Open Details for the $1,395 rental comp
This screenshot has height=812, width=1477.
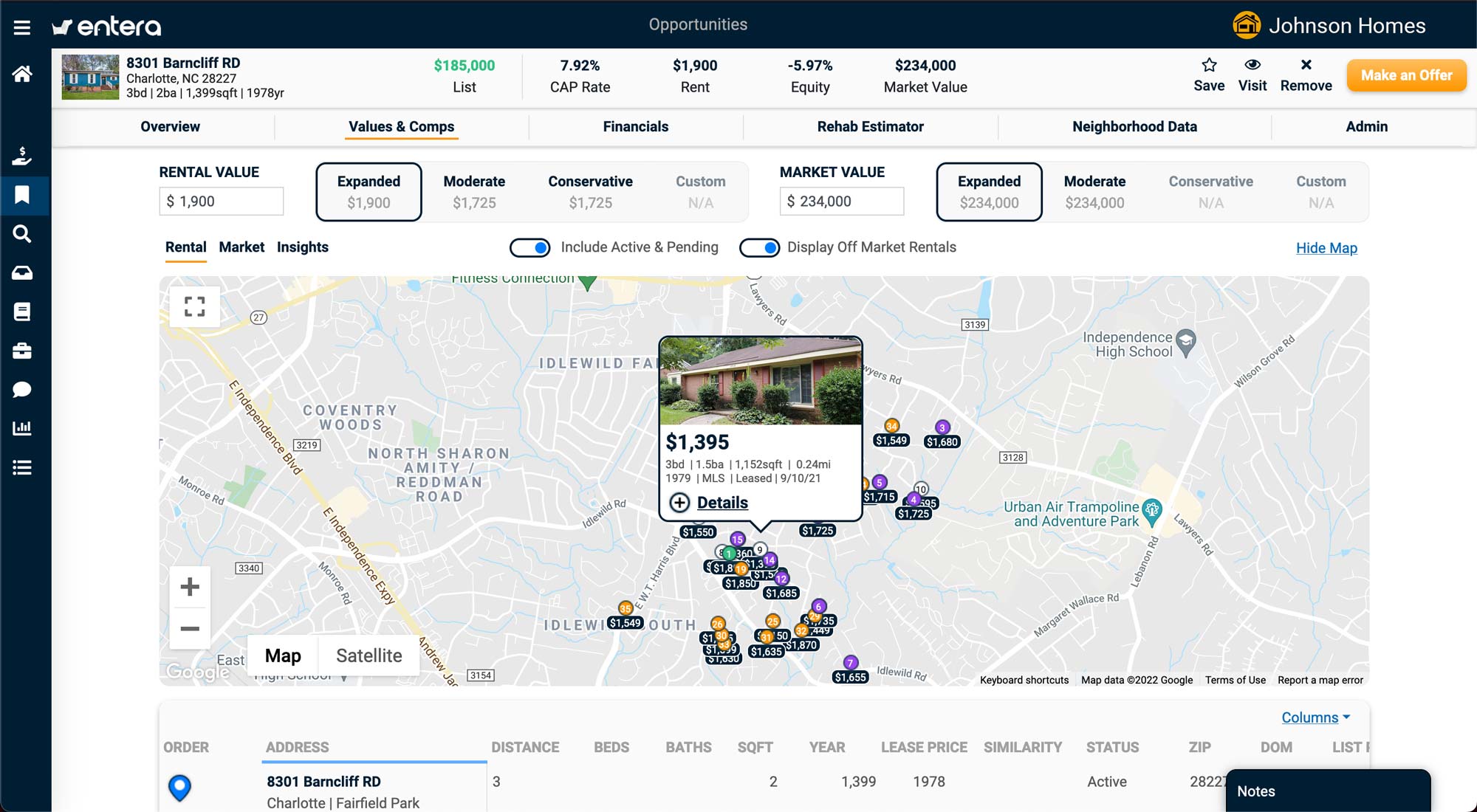point(722,503)
